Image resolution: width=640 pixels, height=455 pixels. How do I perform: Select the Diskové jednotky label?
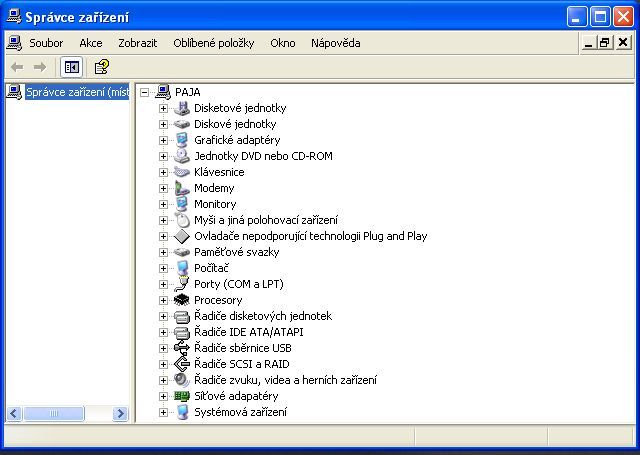click(x=235, y=124)
